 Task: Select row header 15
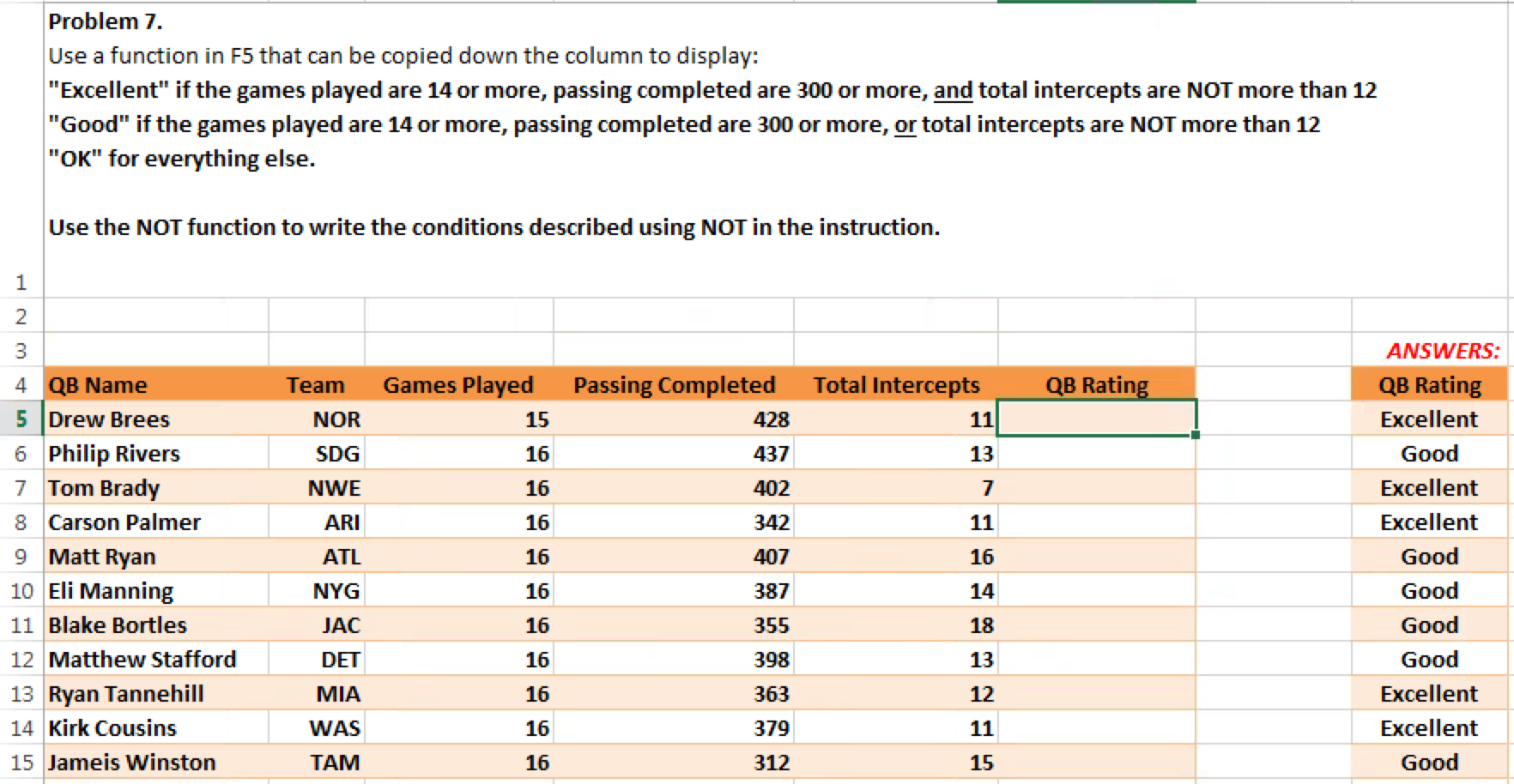21,762
